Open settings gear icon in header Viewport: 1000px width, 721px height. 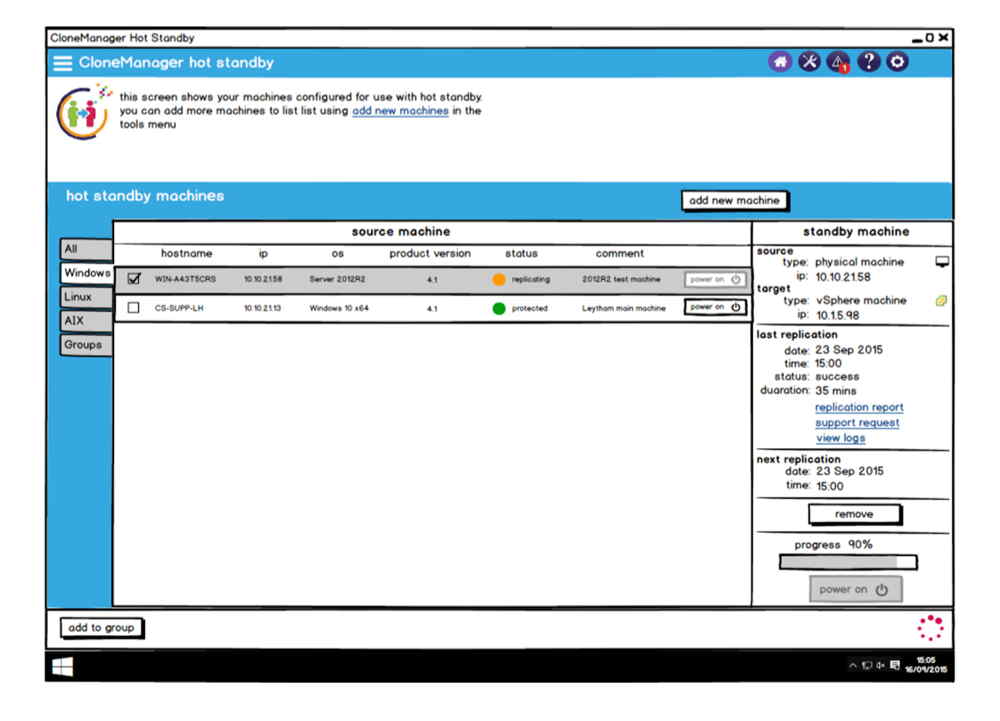(x=898, y=62)
